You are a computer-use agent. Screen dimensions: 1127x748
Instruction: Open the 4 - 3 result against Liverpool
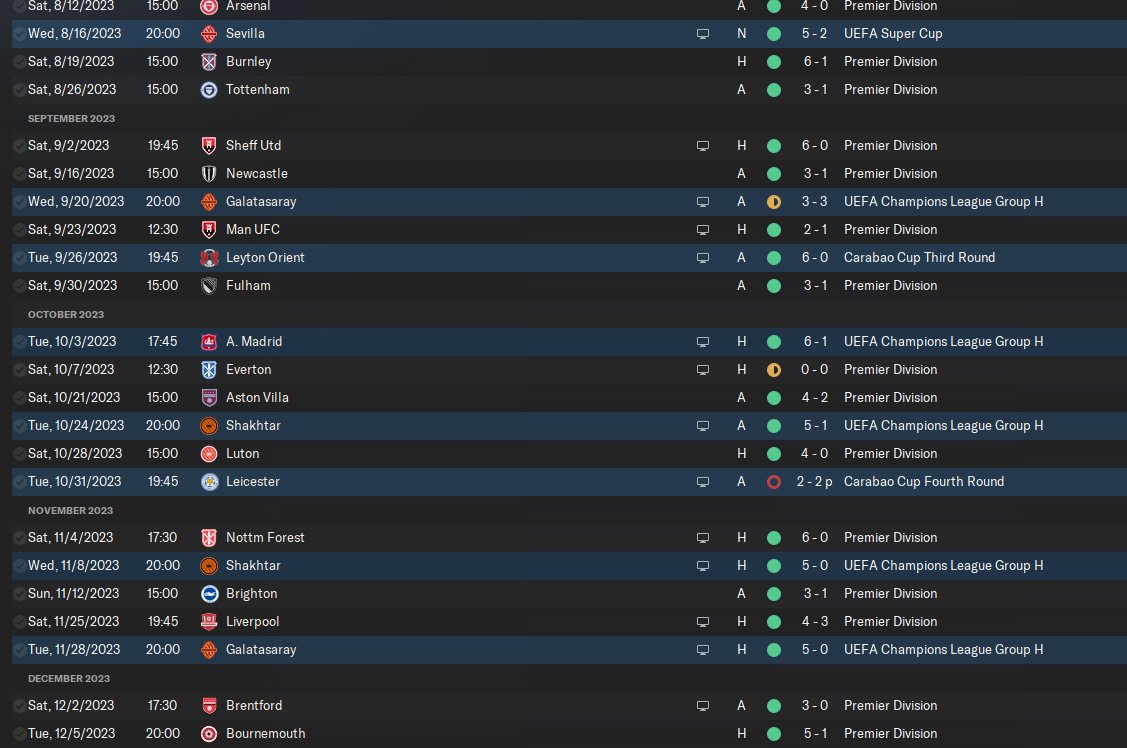pos(814,622)
